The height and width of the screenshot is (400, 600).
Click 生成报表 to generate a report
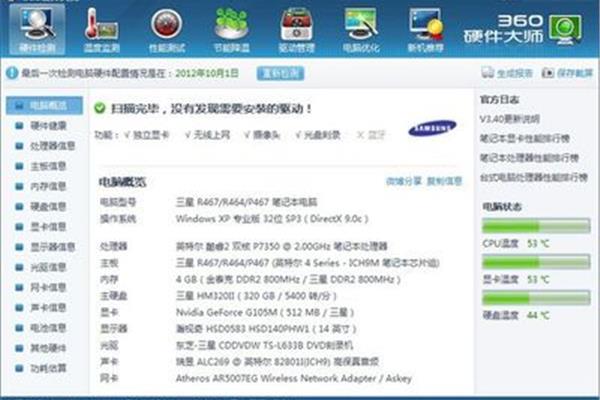tap(507, 73)
